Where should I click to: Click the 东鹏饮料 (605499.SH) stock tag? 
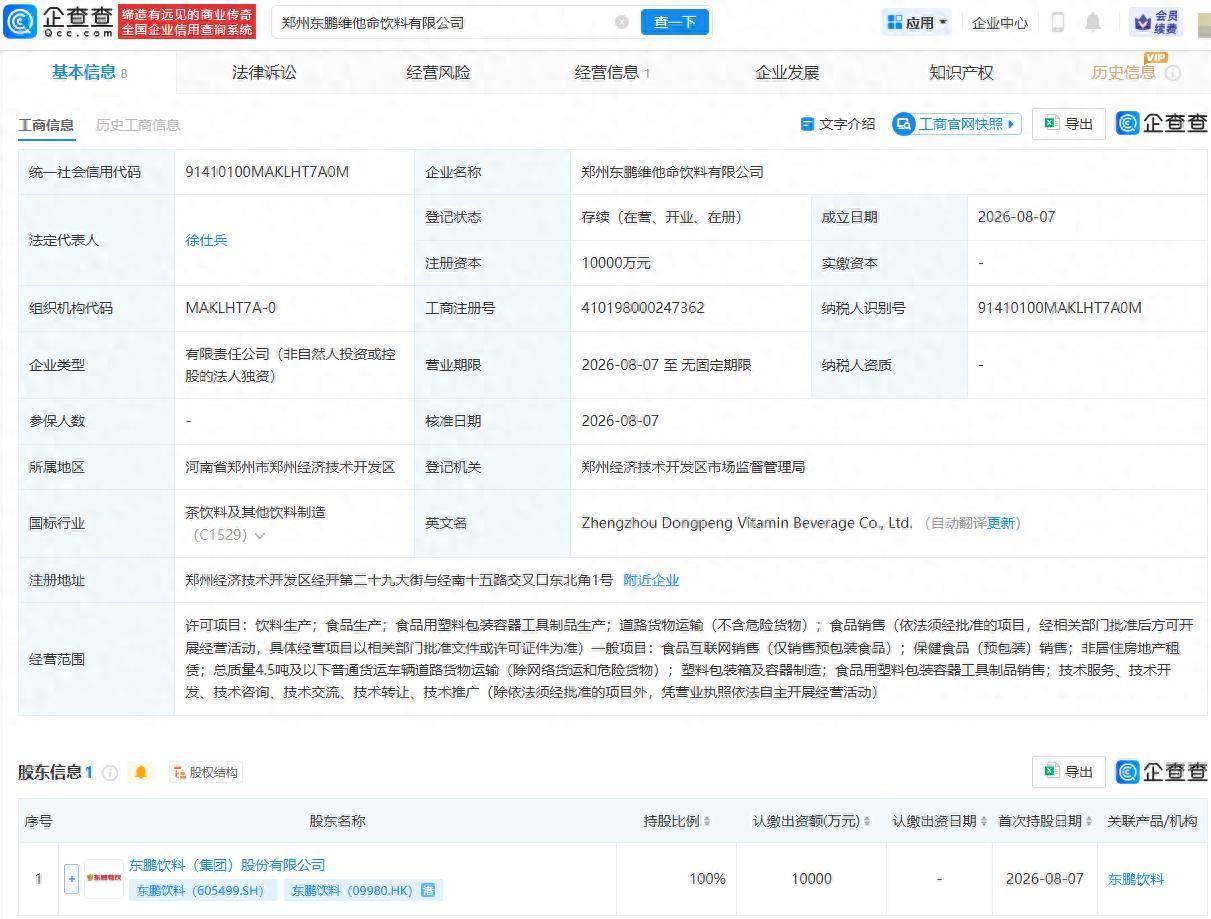click(201, 890)
